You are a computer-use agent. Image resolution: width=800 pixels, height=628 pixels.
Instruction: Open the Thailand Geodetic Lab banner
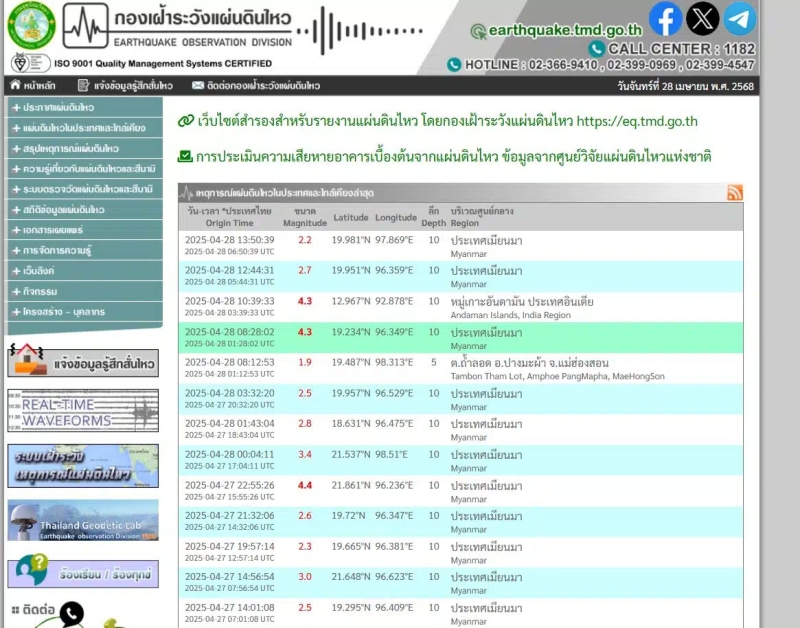82,520
